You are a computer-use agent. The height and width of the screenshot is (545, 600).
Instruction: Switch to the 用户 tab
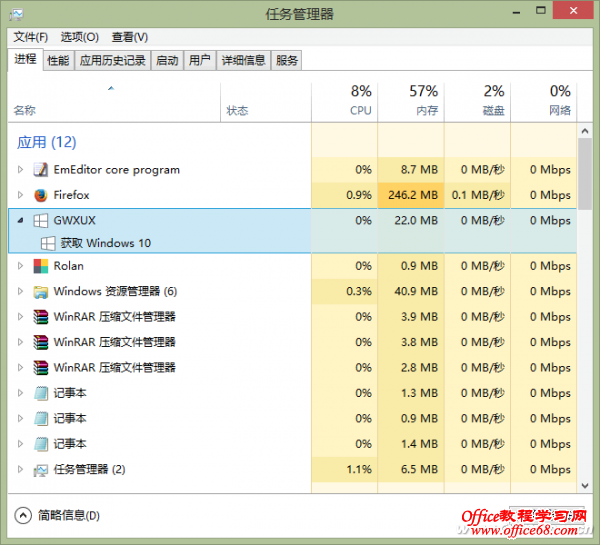tap(200, 60)
